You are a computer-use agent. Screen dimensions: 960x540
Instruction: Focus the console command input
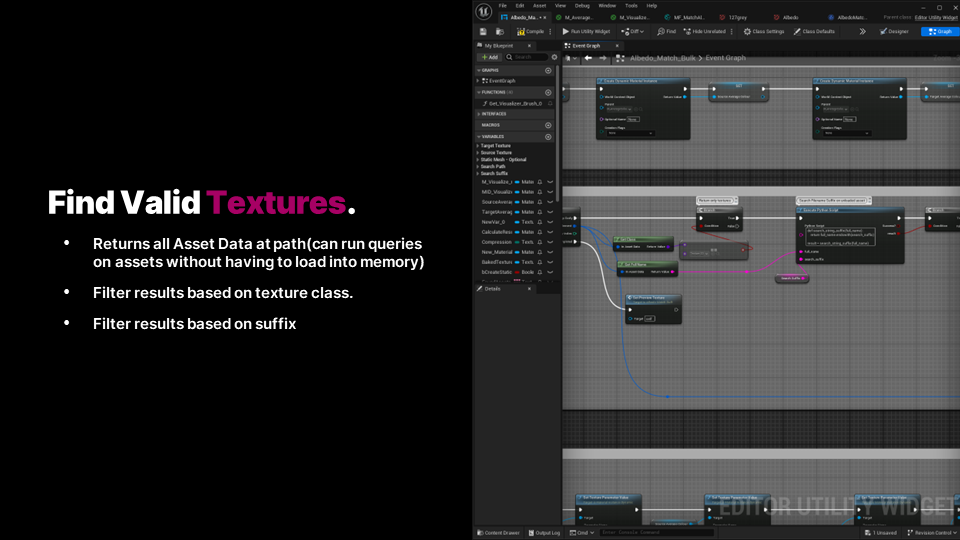point(656,533)
